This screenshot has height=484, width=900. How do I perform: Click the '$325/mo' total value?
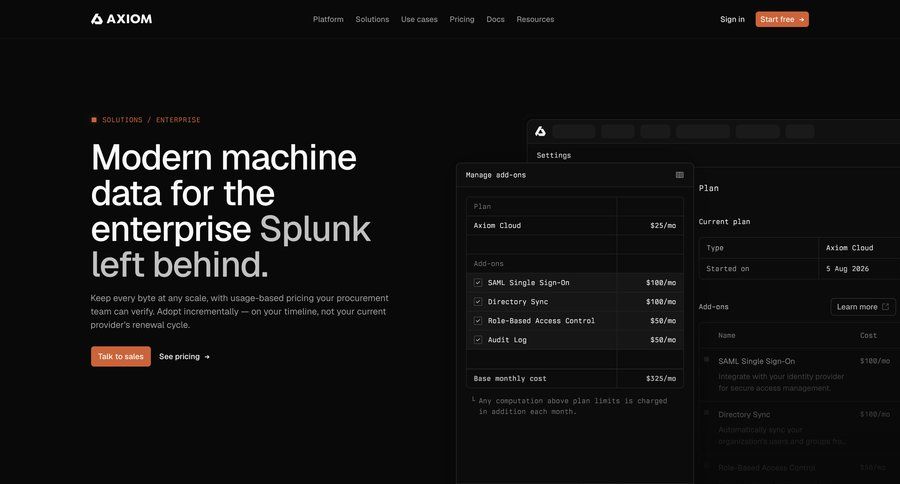point(661,378)
